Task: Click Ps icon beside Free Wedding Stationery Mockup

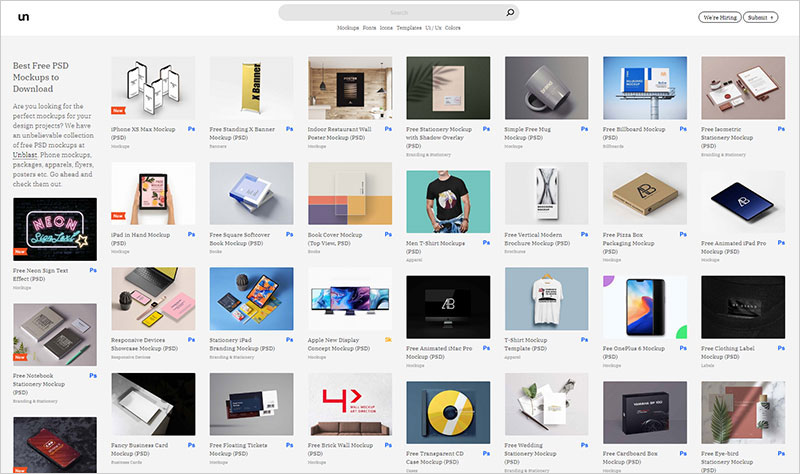Action: coord(585,445)
